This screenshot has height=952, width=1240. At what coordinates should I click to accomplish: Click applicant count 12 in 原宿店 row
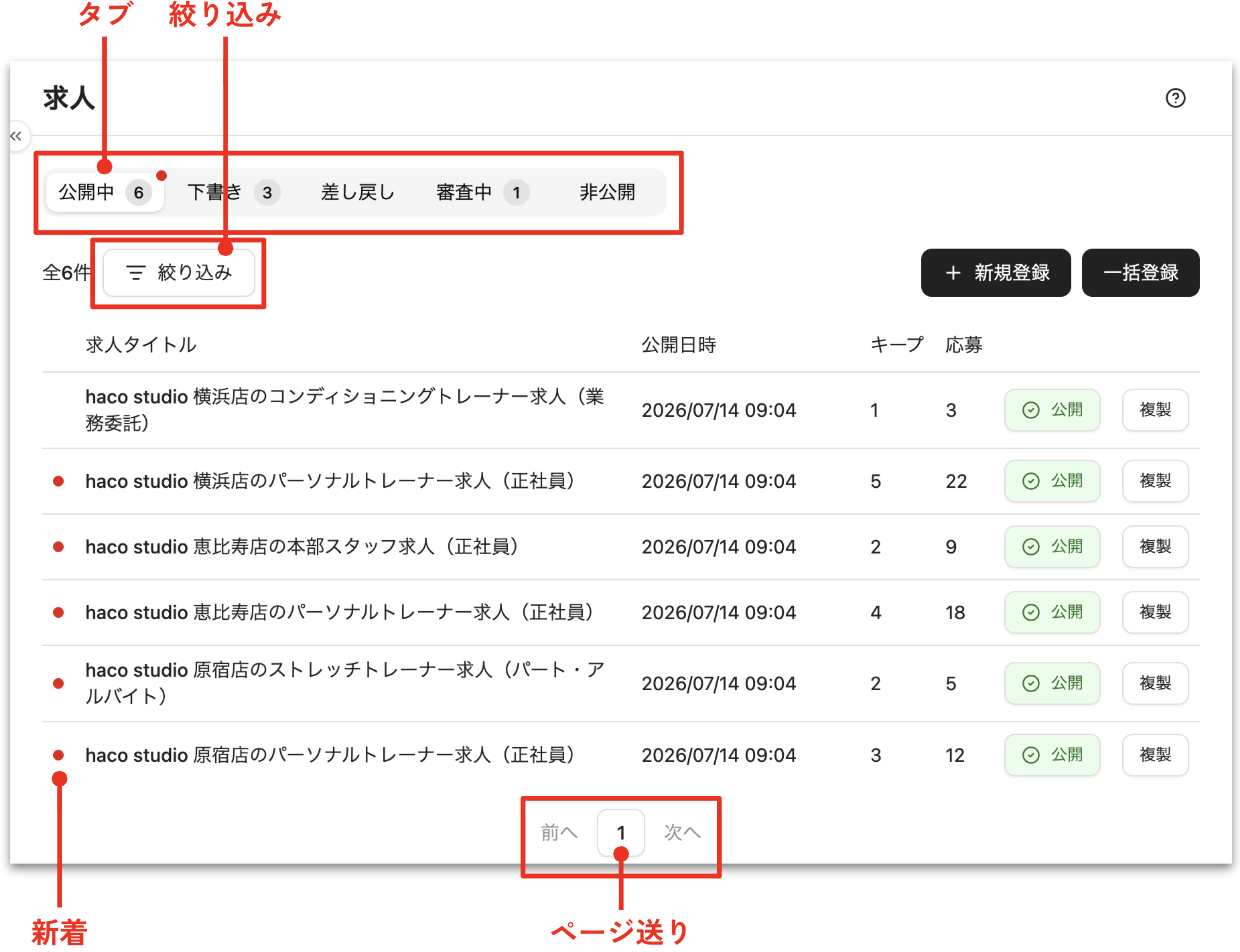955,755
